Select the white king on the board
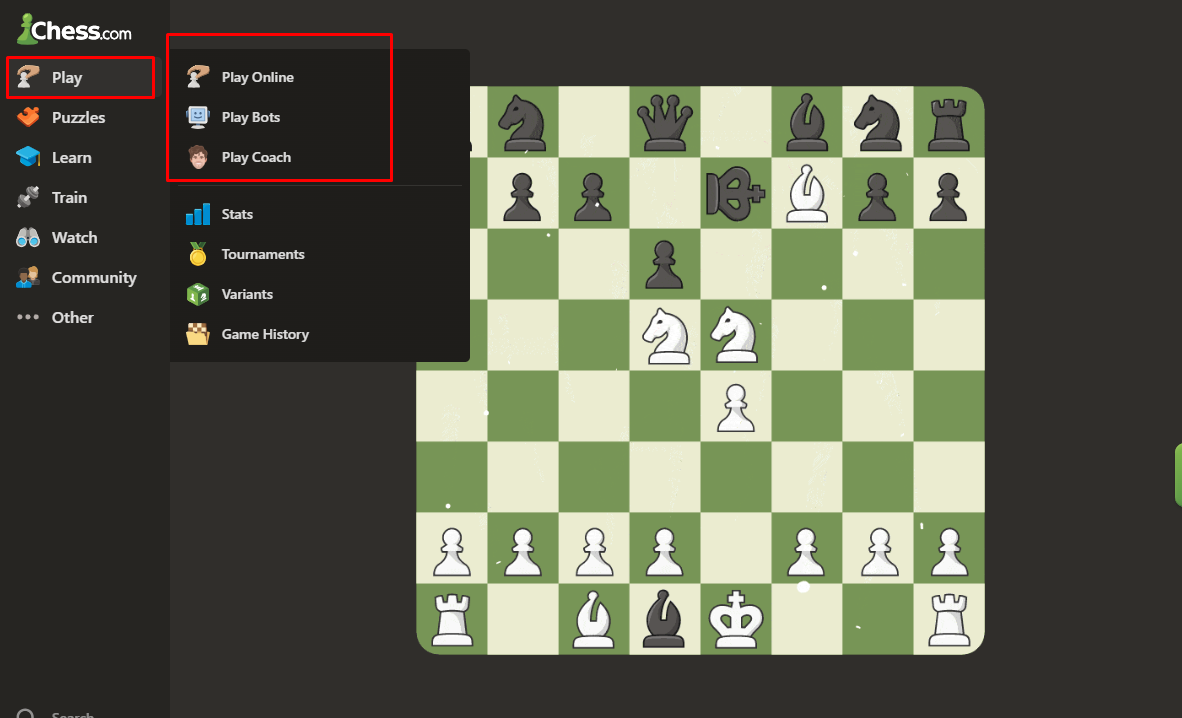1182x718 pixels. pyautogui.click(x=736, y=619)
